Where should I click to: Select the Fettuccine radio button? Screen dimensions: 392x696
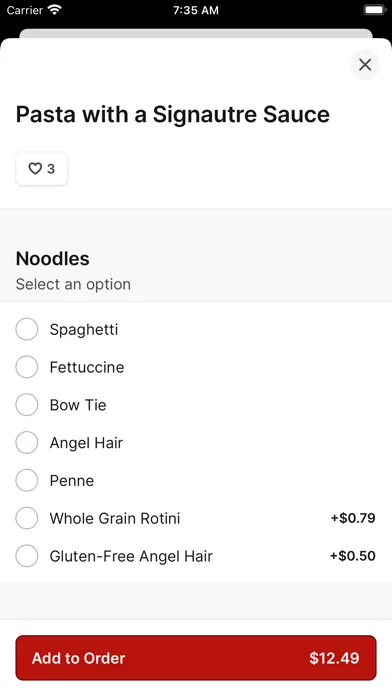27,367
